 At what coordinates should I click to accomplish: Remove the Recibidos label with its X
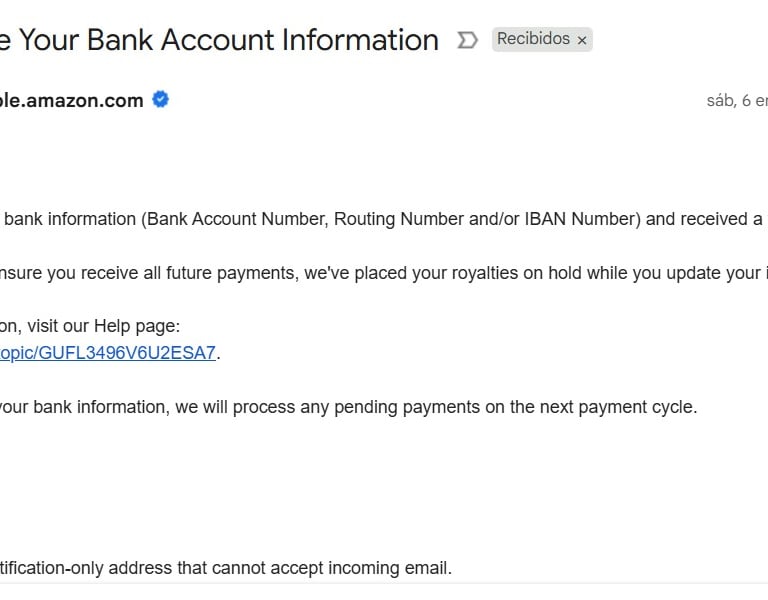tap(582, 40)
